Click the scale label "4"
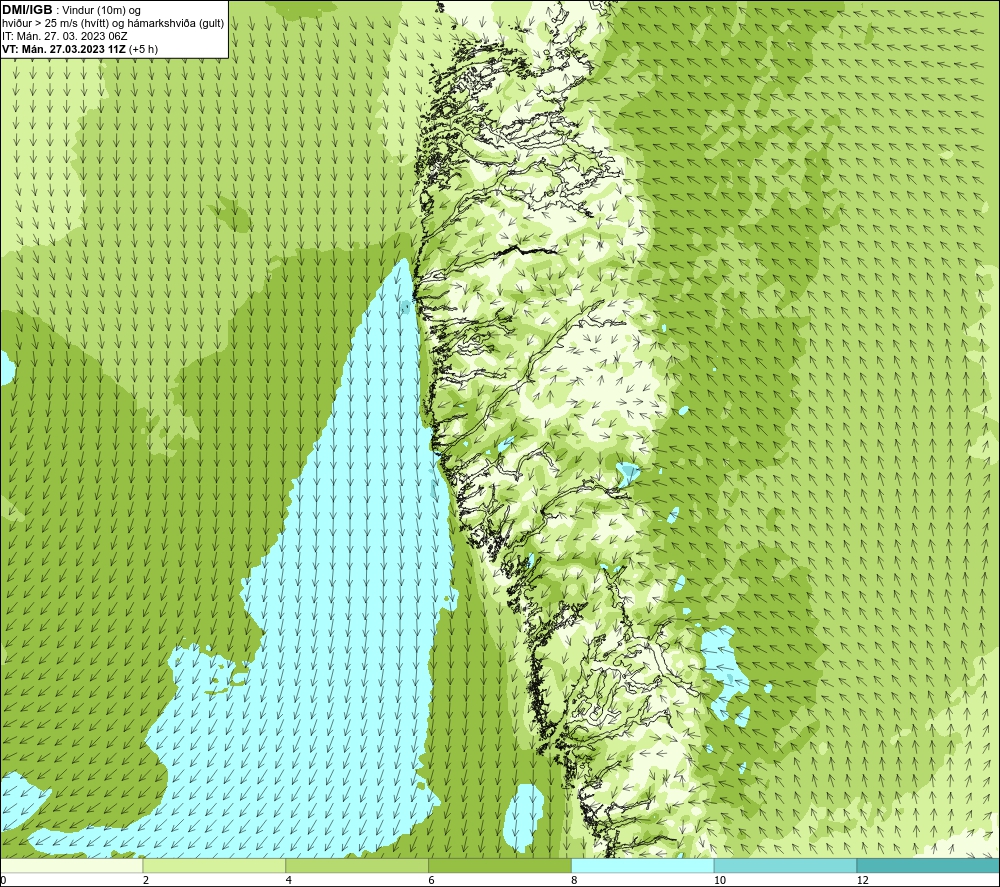Viewport: 1000px width, 887px height. tap(289, 881)
